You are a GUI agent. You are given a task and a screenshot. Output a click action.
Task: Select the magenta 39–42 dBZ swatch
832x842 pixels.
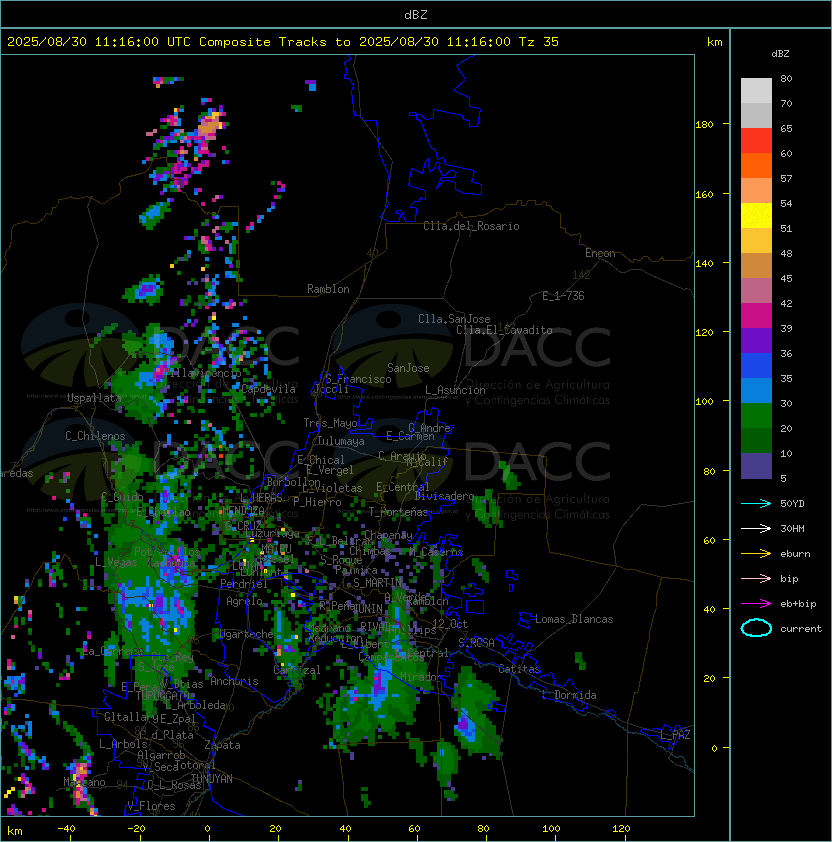[x=756, y=315]
